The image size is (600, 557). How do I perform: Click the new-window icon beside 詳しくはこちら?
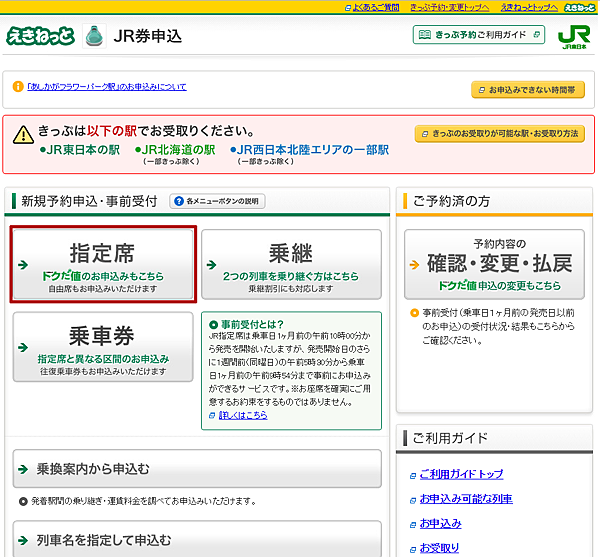(x=212, y=415)
